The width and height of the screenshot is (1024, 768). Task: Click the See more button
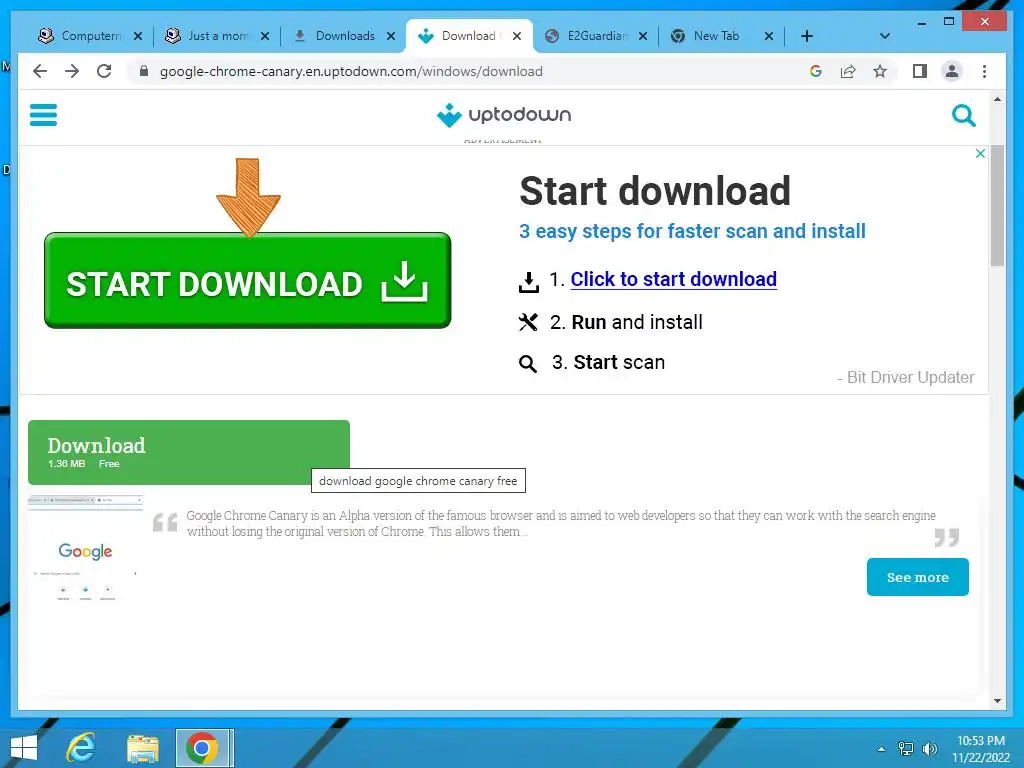point(918,577)
